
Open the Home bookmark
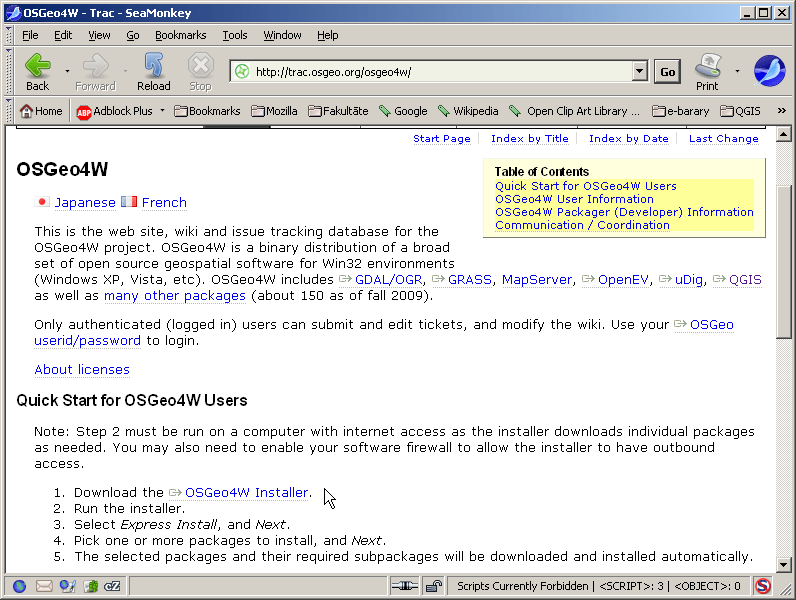click(x=41, y=111)
